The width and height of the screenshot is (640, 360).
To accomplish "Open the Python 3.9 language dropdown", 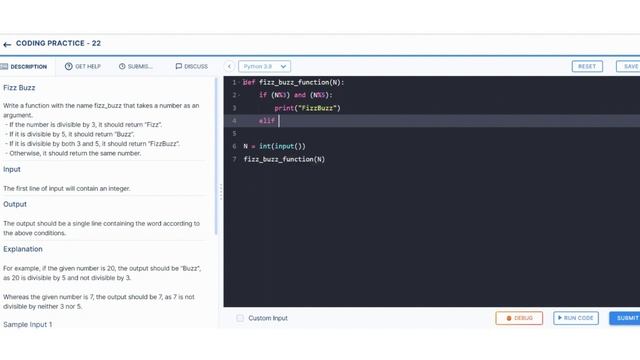I will click(264, 67).
